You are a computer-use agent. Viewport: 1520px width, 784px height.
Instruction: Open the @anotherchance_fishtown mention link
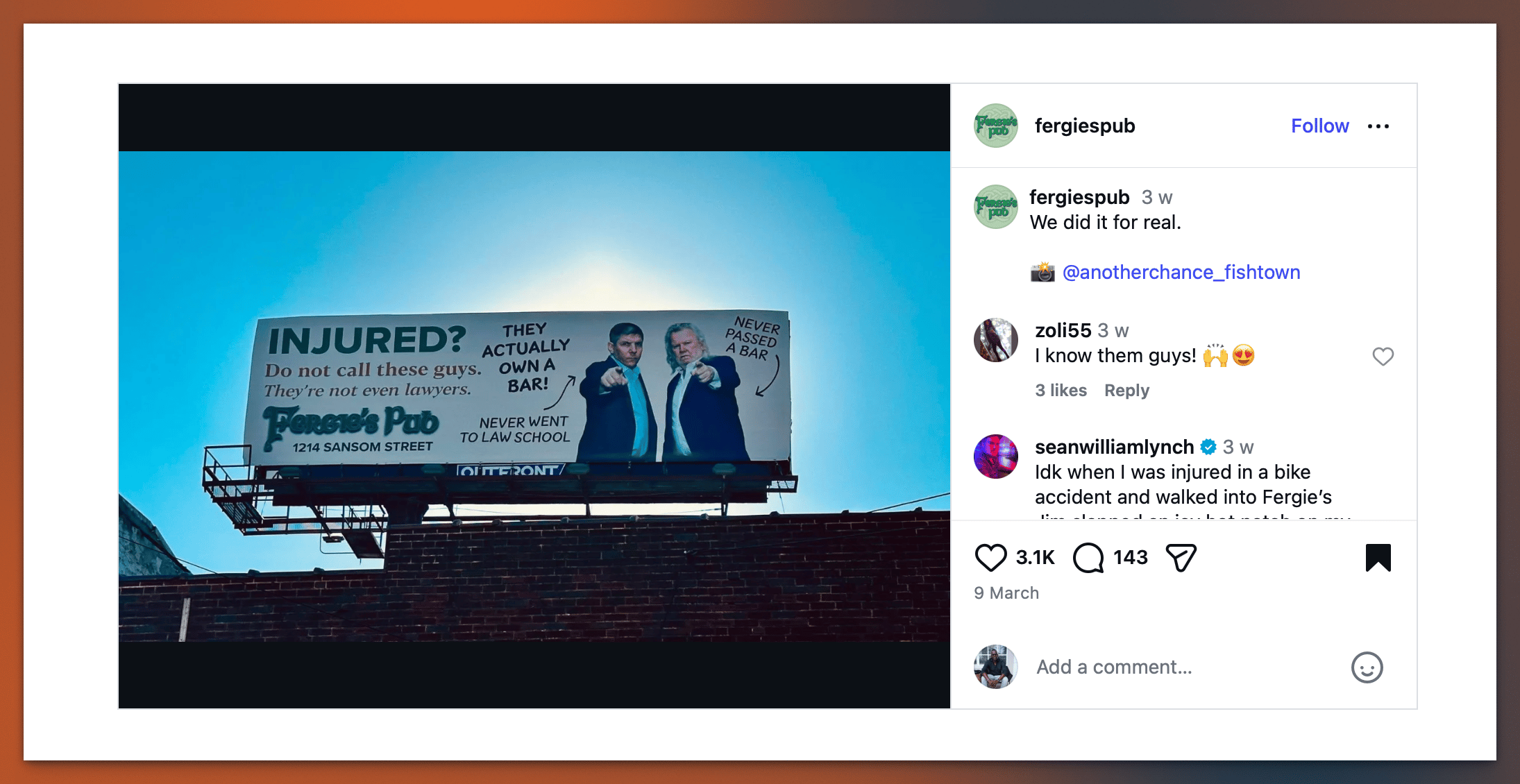(1181, 272)
